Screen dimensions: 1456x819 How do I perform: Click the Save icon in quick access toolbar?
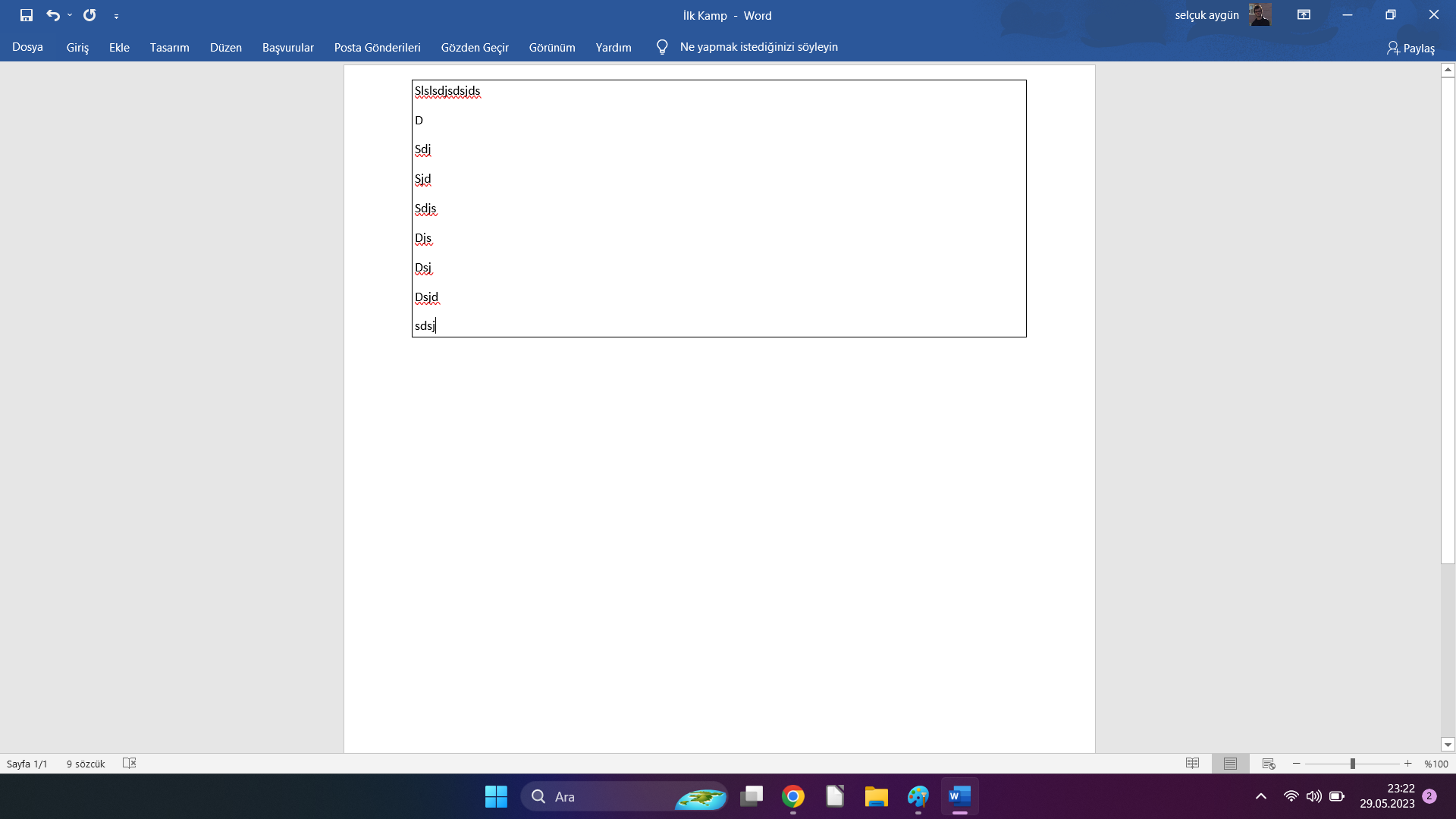27,15
